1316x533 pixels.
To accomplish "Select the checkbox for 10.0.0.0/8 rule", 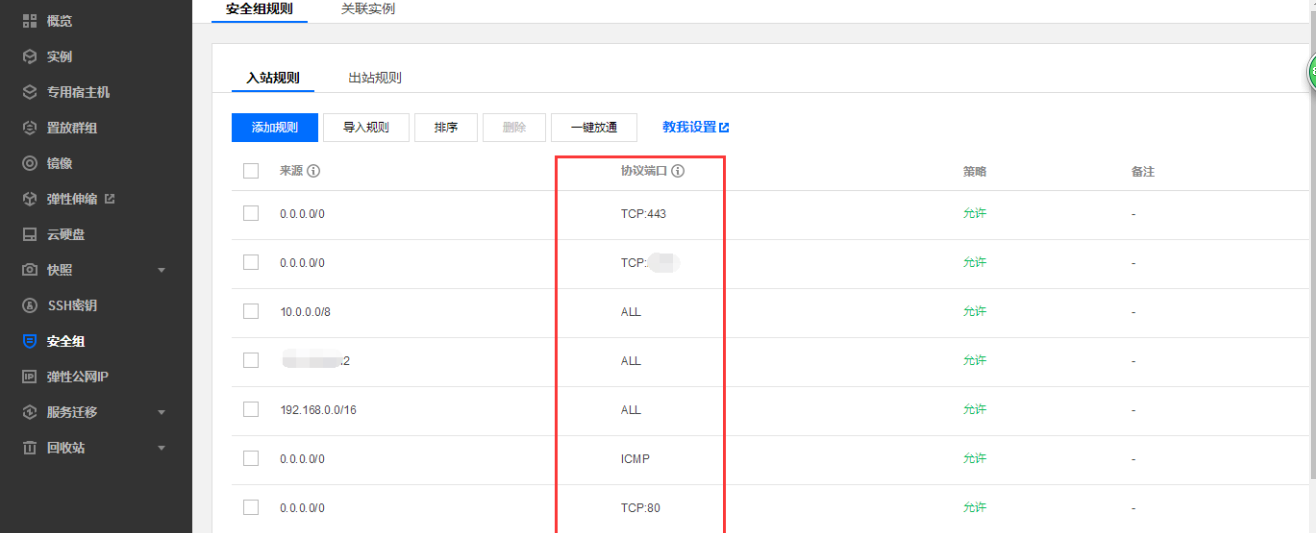I will pyautogui.click(x=251, y=311).
